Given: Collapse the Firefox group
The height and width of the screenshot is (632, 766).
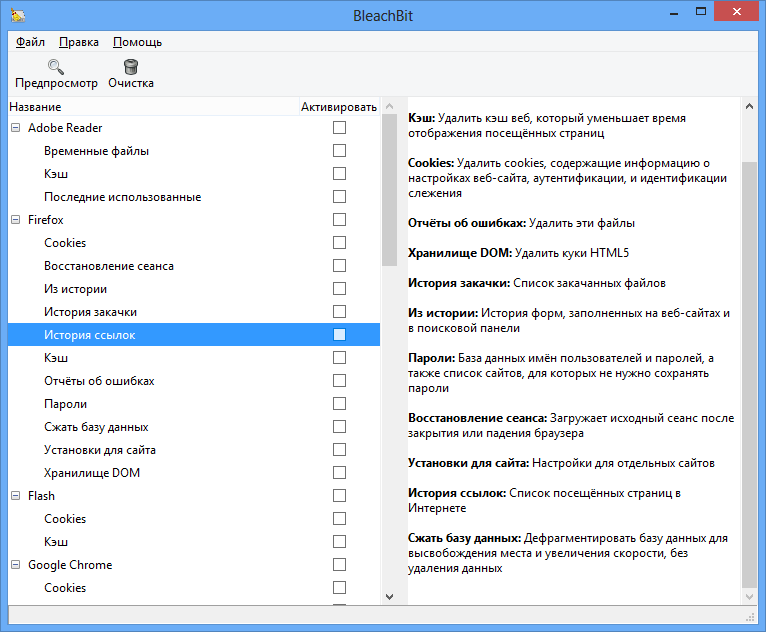Looking at the screenshot, I should pos(16,220).
